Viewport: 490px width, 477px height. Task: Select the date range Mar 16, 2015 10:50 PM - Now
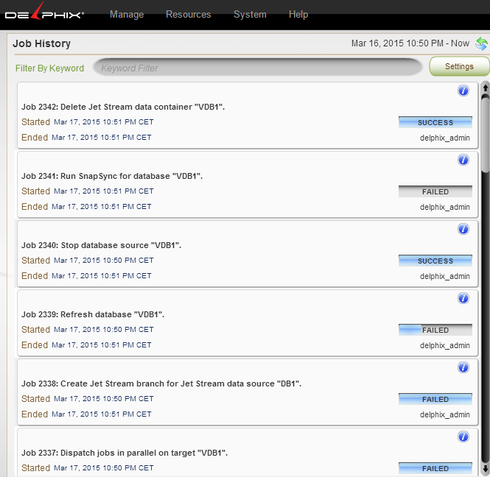point(410,43)
